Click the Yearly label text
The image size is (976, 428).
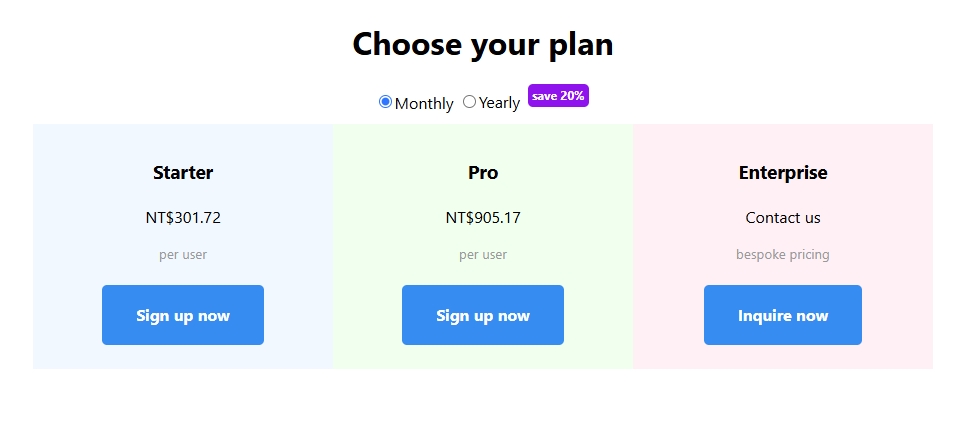pyautogui.click(x=499, y=103)
